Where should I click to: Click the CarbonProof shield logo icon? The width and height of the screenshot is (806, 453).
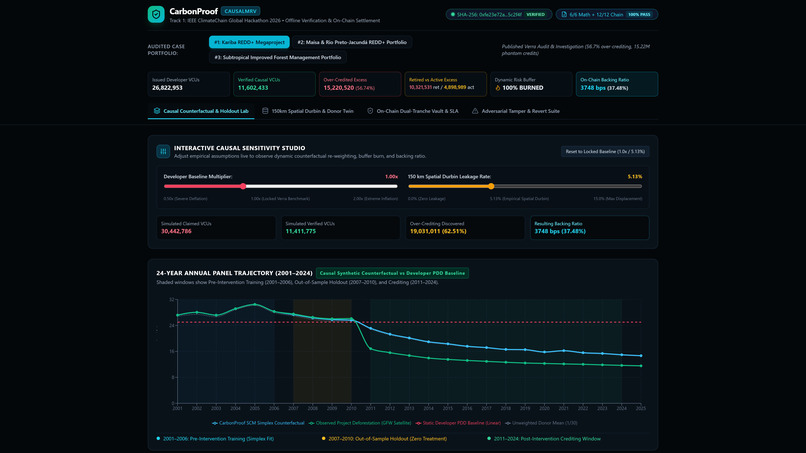[x=156, y=14]
